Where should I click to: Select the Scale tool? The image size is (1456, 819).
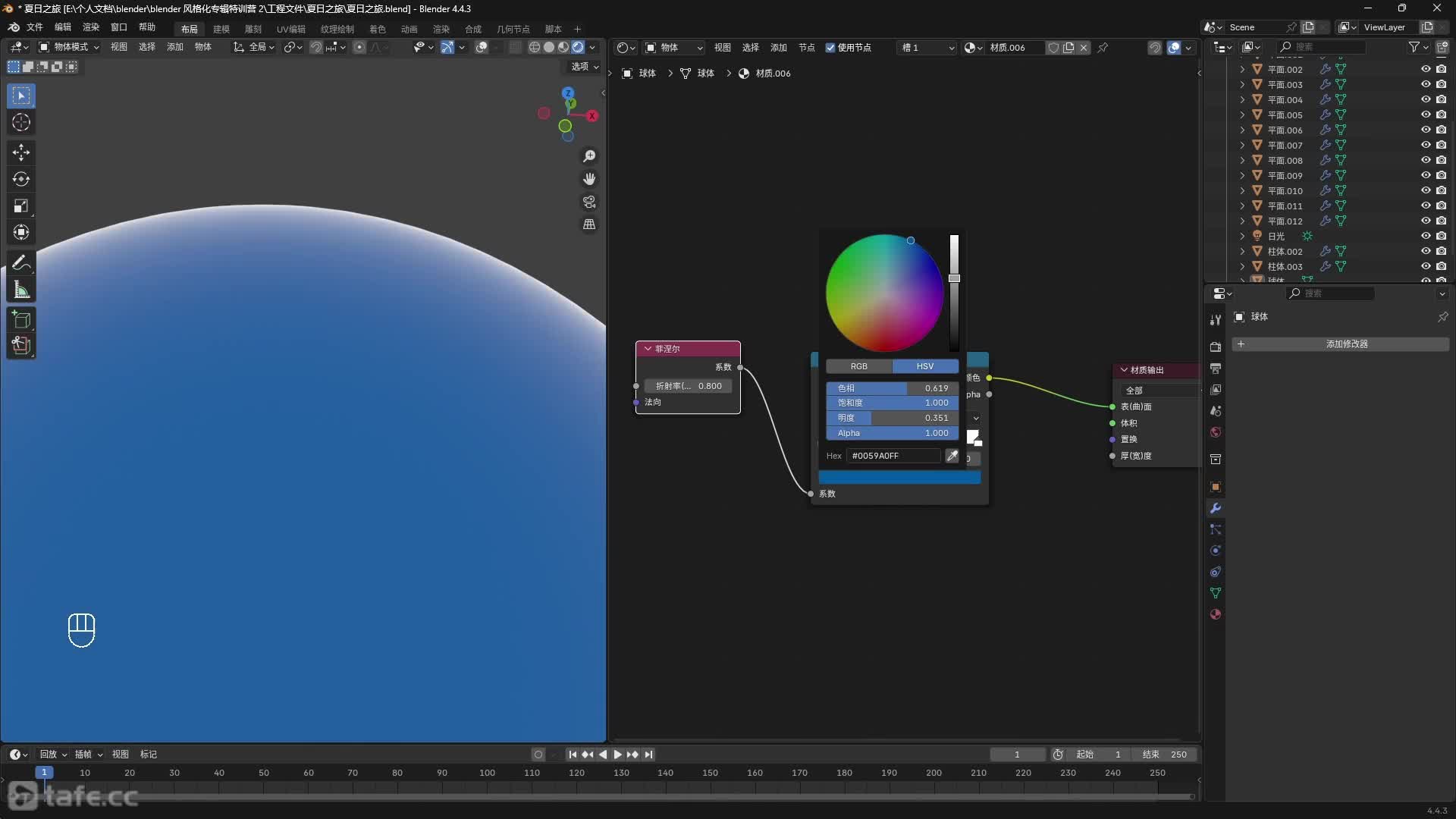[21, 206]
